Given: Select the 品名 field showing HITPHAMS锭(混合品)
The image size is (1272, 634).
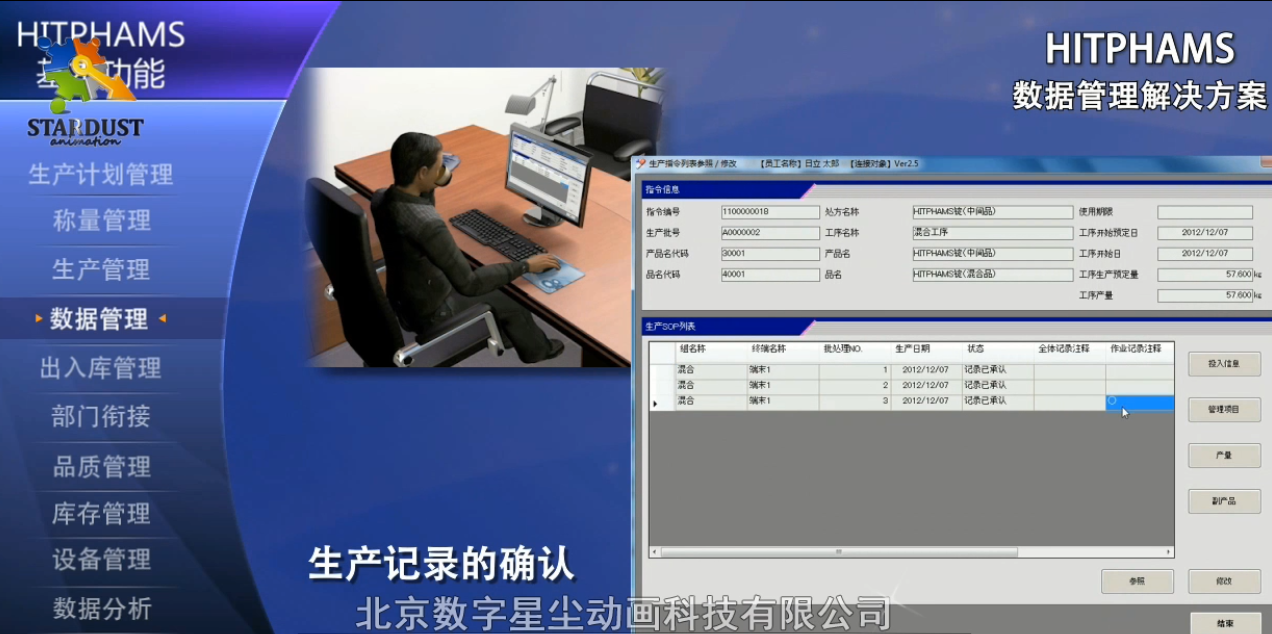Looking at the screenshot, I should click(x=992, y=274).
